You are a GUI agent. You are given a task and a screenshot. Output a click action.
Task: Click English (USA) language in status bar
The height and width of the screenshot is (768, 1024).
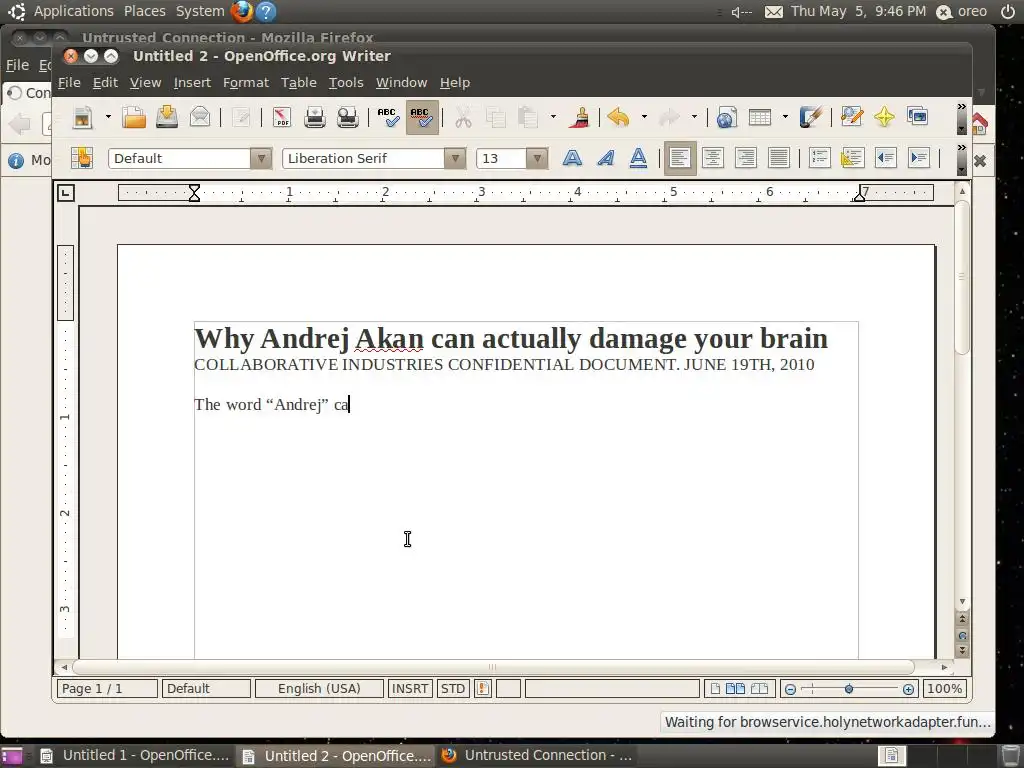tap(319, 688)
